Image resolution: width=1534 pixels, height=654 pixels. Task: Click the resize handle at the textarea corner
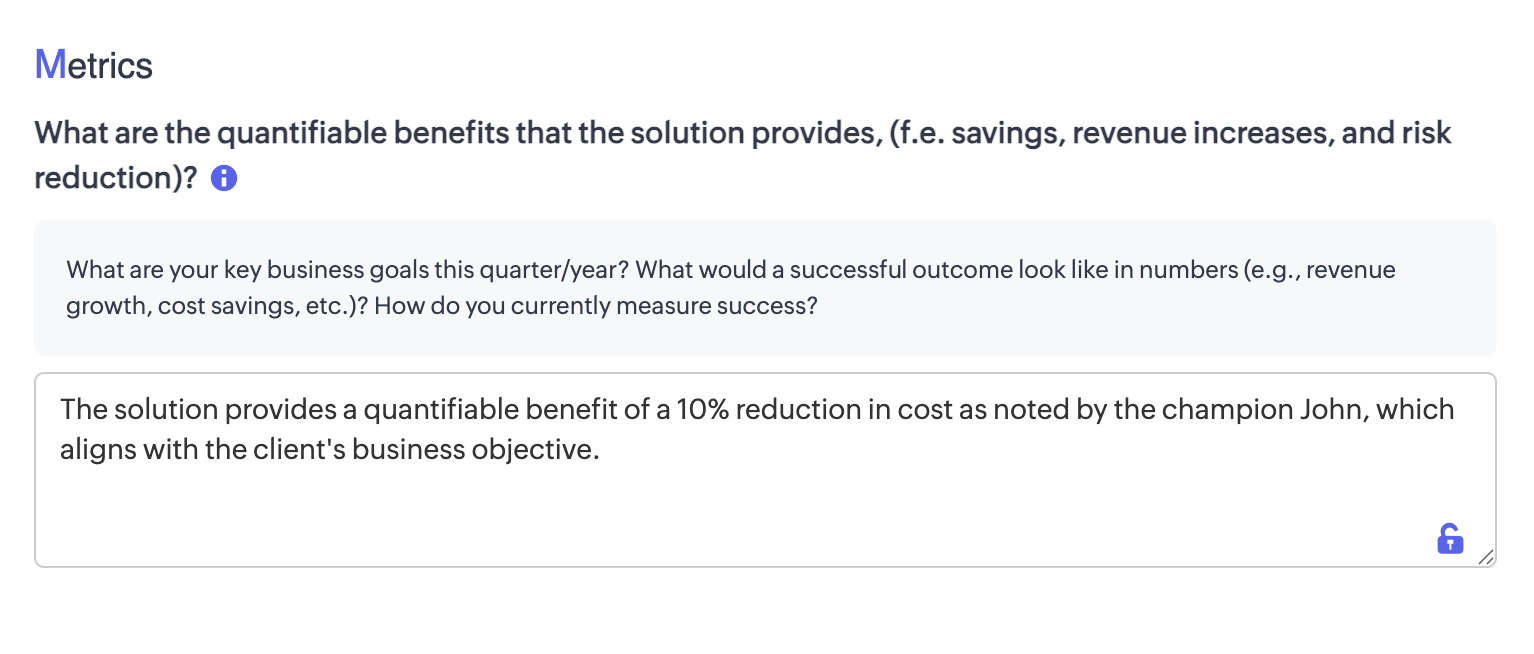coord(1485,557)
